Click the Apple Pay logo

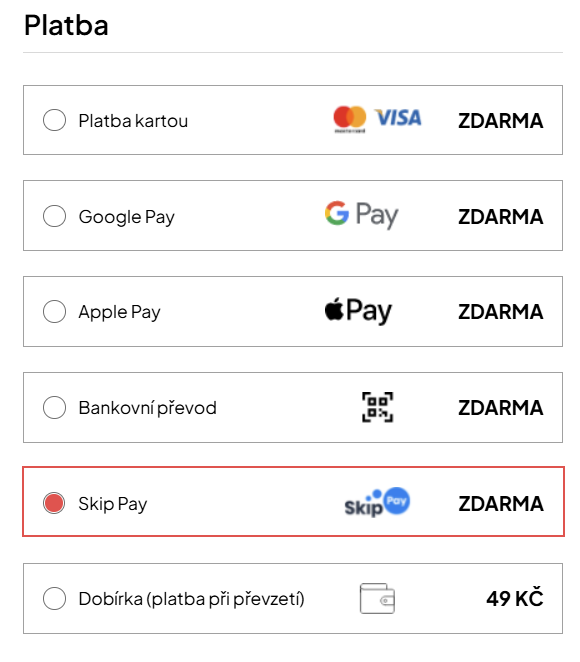358,311
